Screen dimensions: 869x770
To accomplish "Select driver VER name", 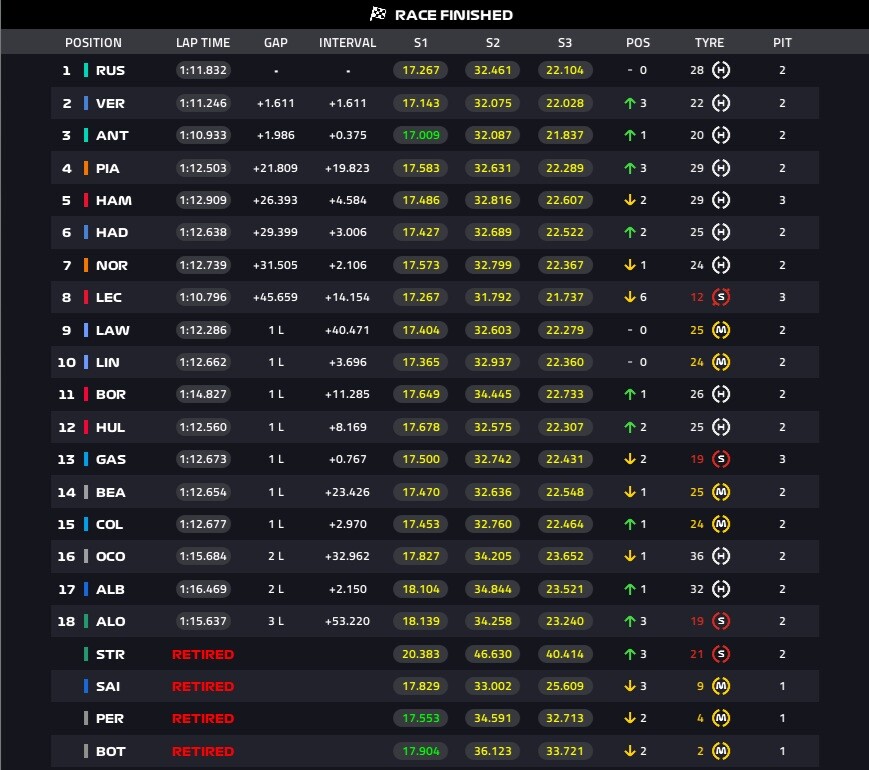I will coord(110,103).
